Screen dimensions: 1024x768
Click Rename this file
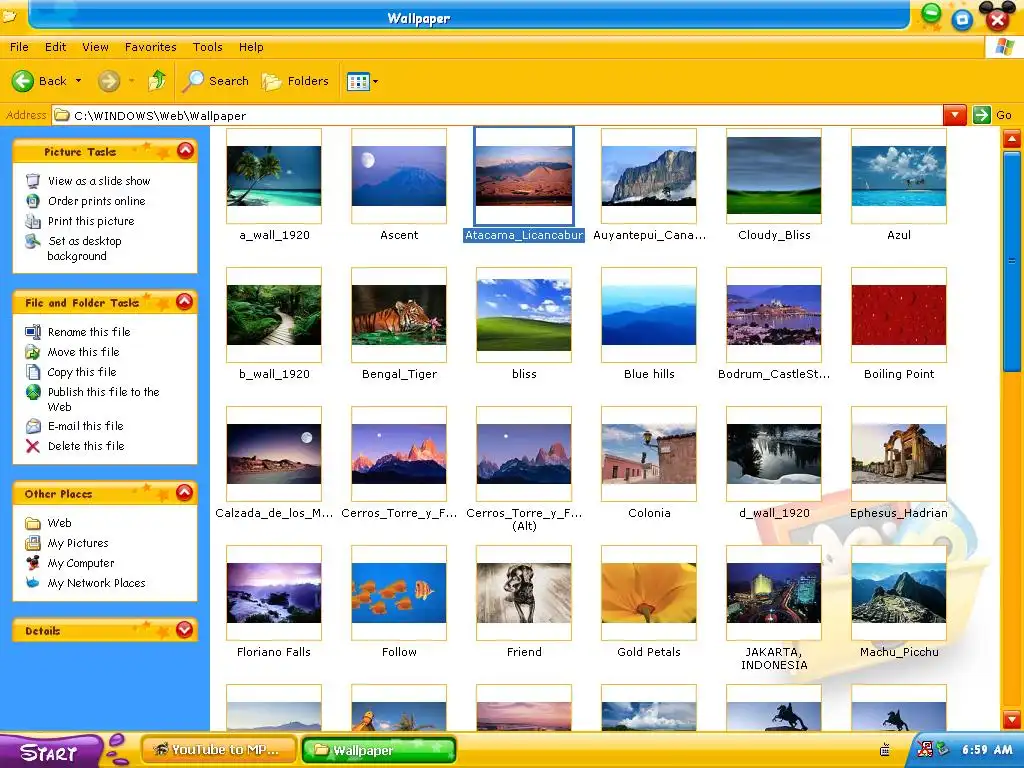coord(89,332)
